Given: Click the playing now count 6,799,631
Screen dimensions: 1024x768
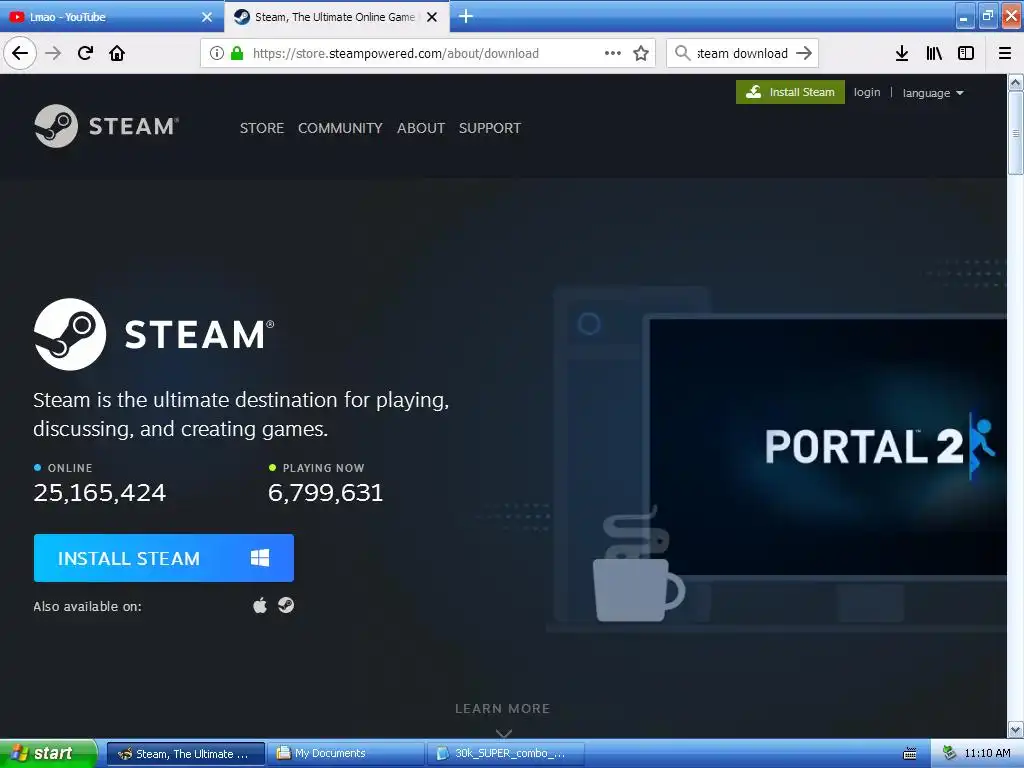Looking at the screenshot, I should coord(325,492).
